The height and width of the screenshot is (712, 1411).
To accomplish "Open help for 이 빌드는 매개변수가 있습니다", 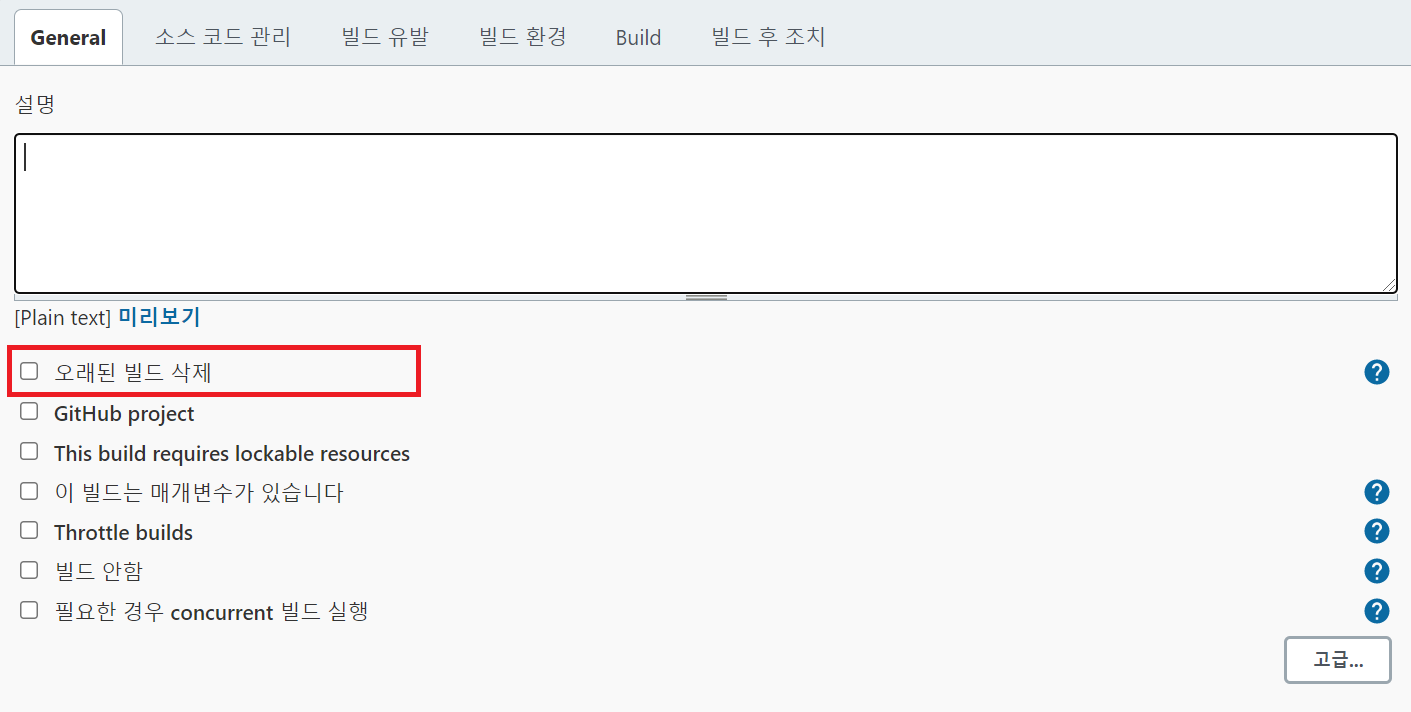I will pos(1376,491).
